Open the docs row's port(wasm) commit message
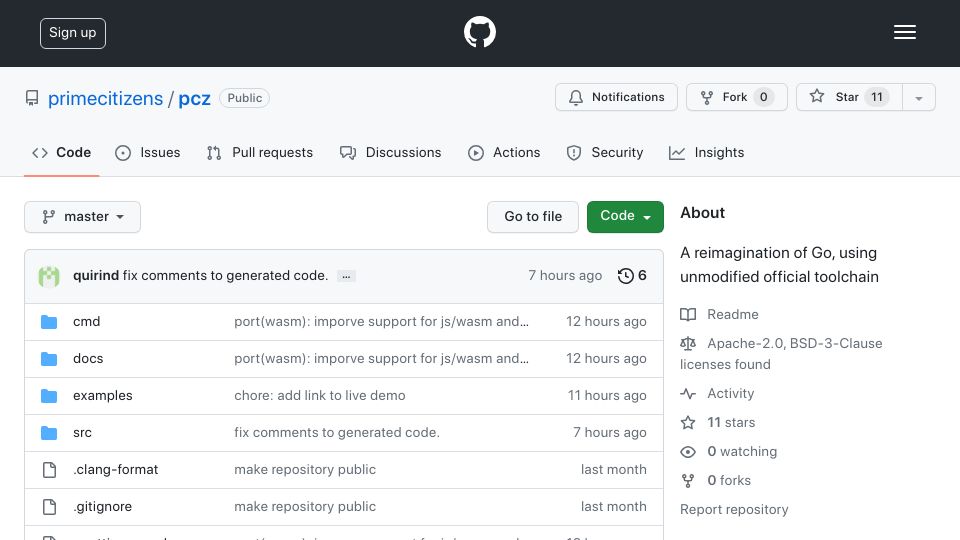Screen dimensions: 960x540 [381, 358]
